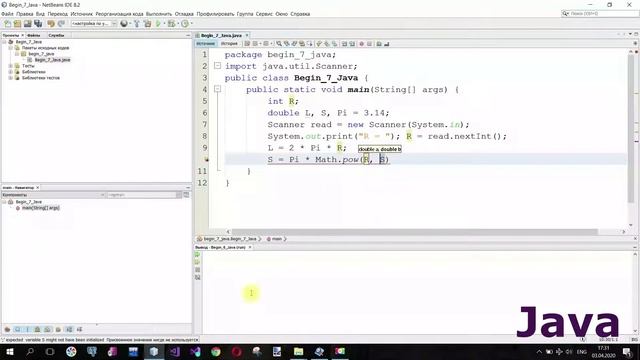Click the Undo toolbar icon
Image resolution: width=640 pixels, height=360 pixels.
51,24
